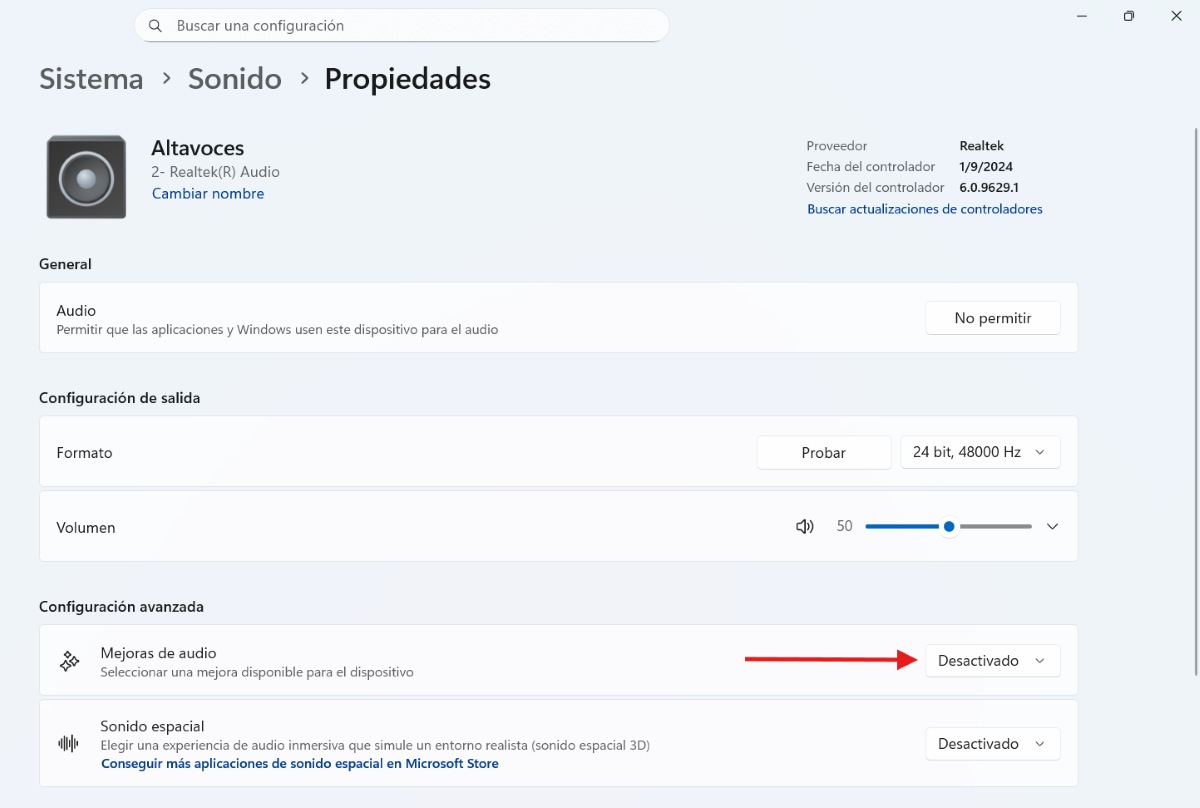Click the "Buscar una configuración" search field
Screen dimensions: 1200x808
pos(400,25)
